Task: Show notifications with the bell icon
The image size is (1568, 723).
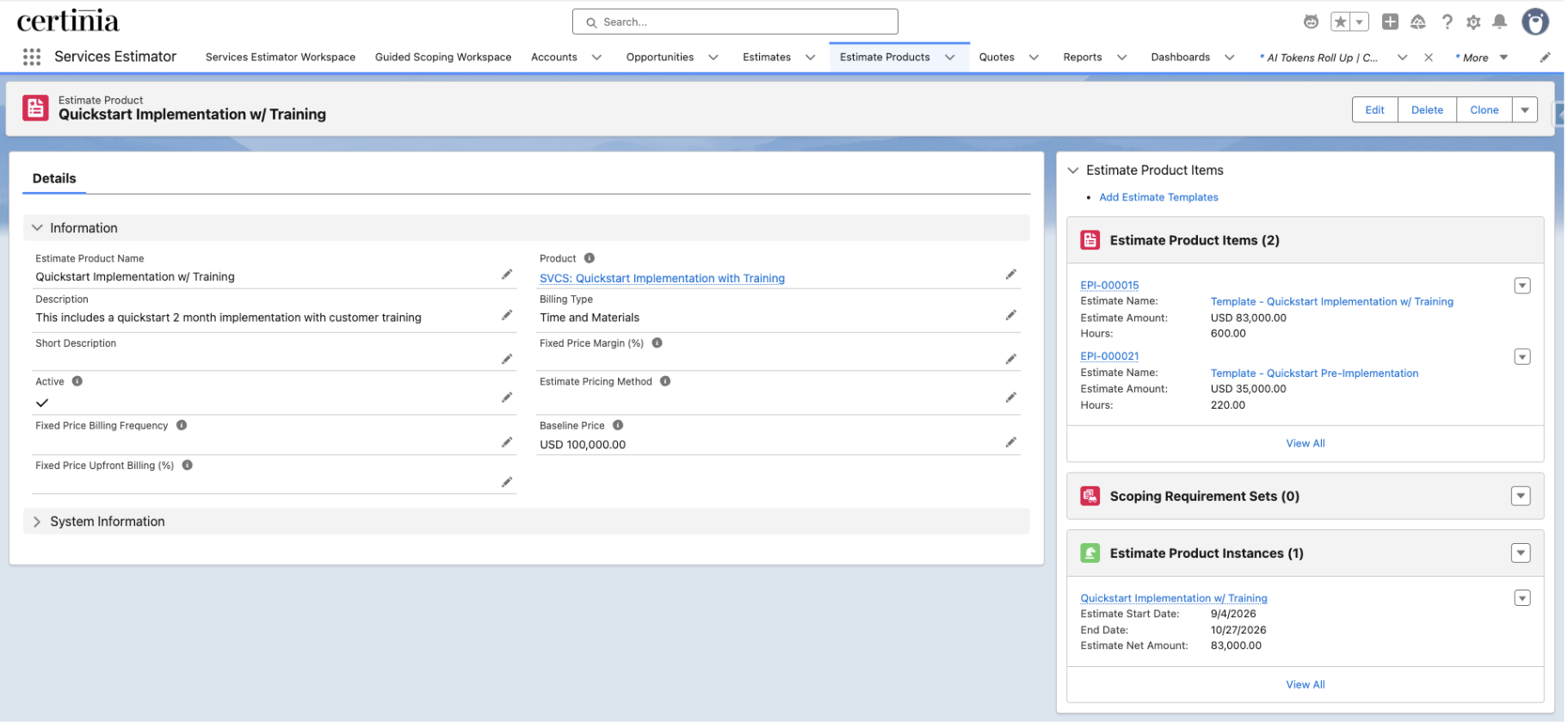Action: pyautogui.click(x=1499, y=22)
